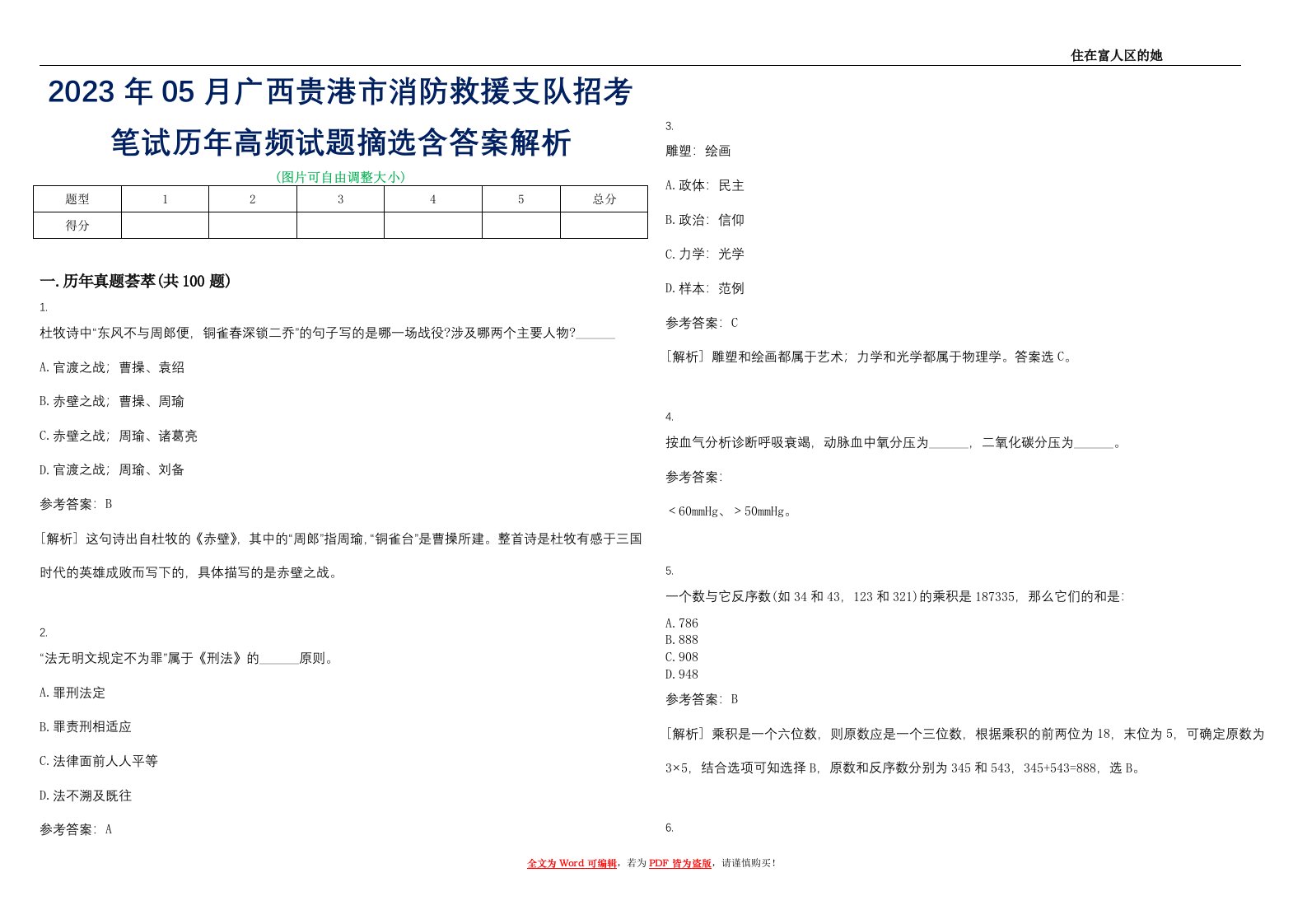Select the '题型' table header cell

tap(77, 199)
